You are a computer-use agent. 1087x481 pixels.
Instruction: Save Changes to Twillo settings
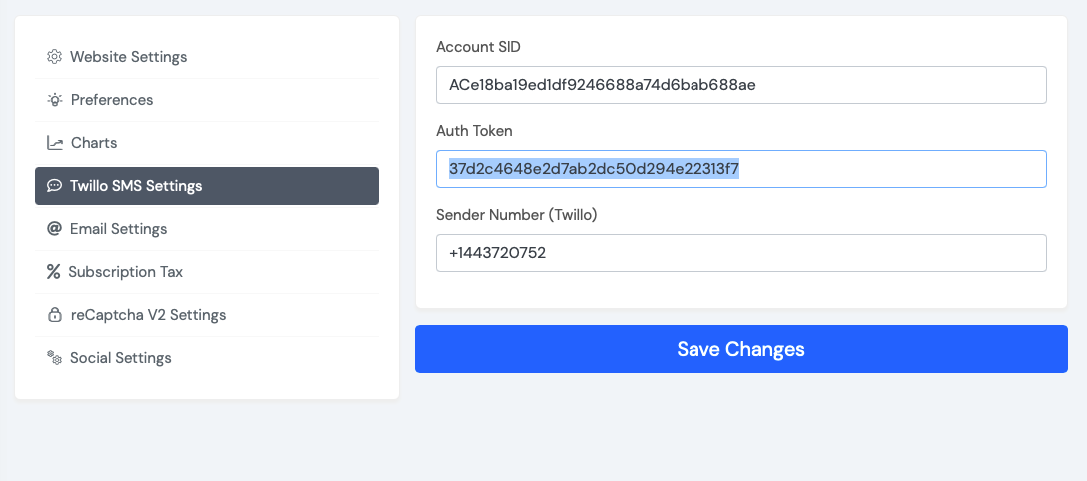click(741, 349)
